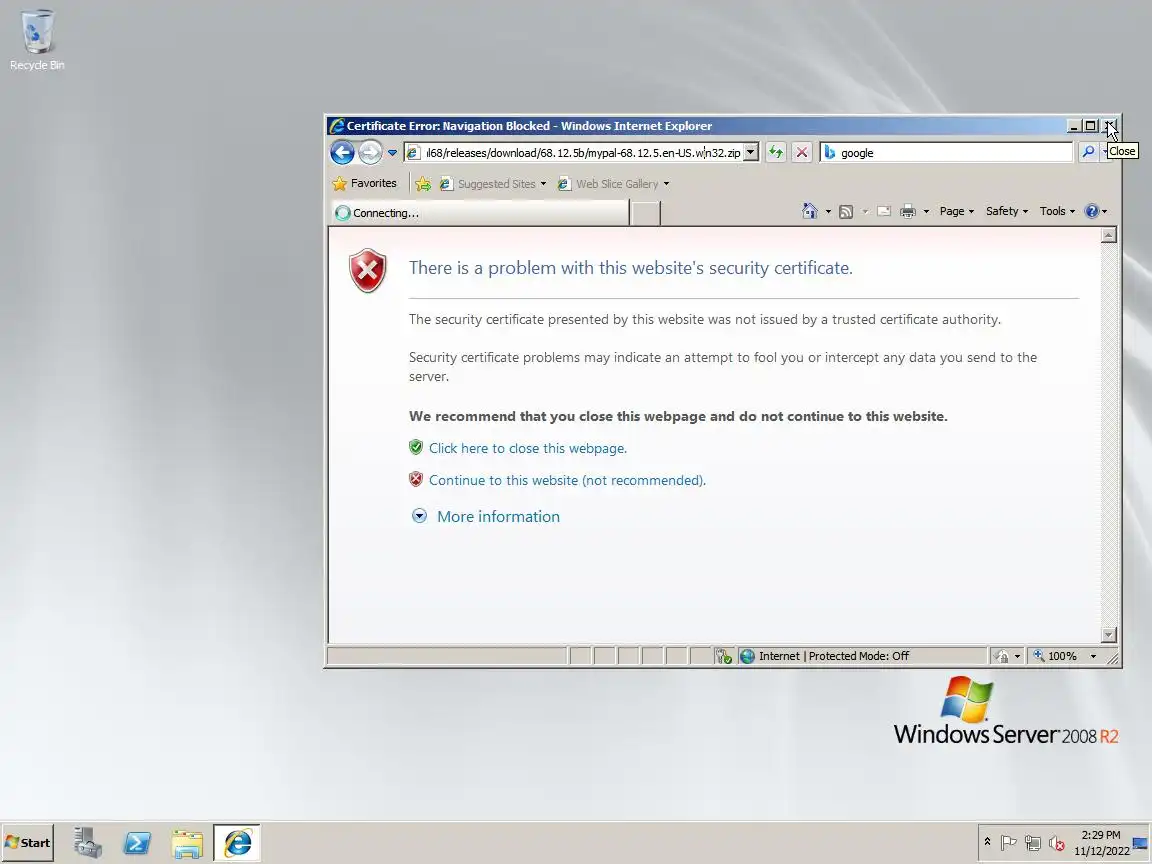Open the Safety menu
The width and height of the screenshot is (1152, 864).
tap(1007, 212)
